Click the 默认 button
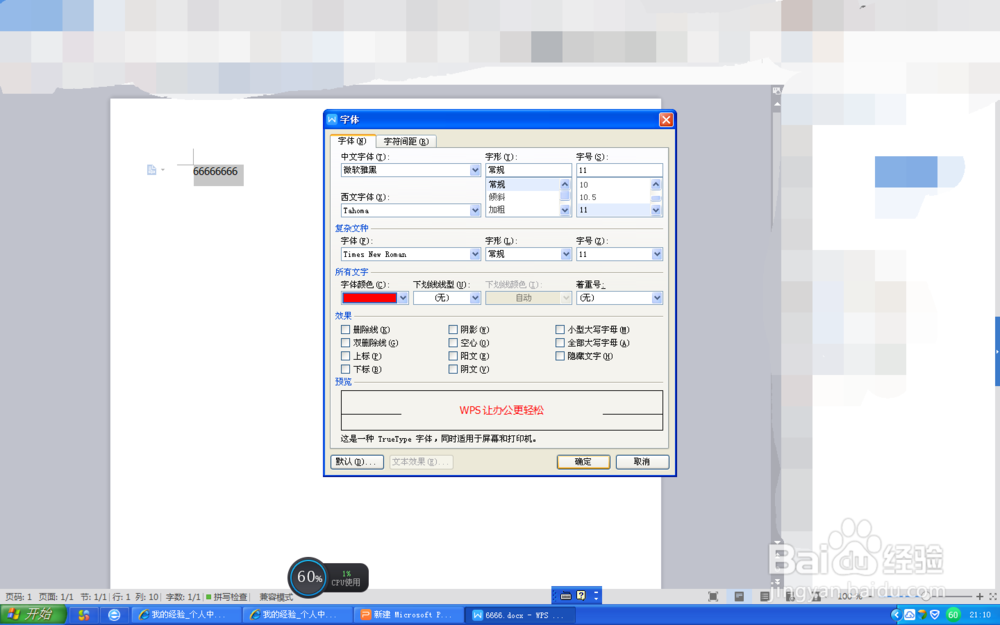The image size is (1000, 625). 357,462
